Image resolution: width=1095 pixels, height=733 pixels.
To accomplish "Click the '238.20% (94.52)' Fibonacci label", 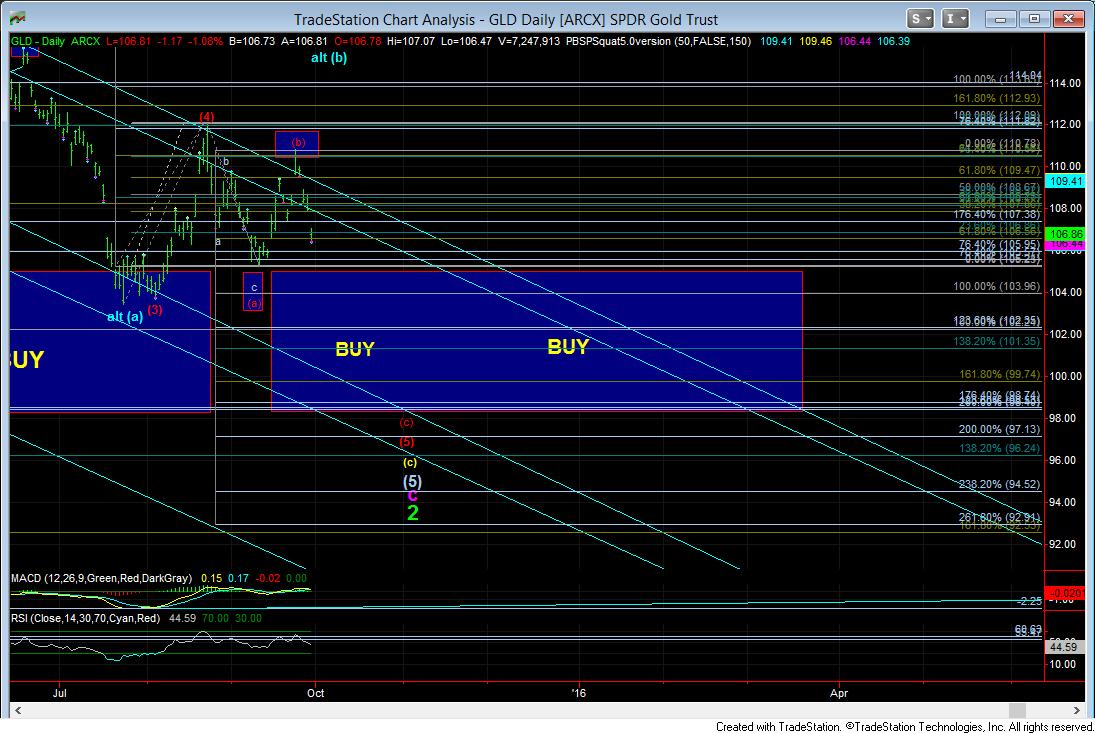I will click(x=999, y=484).
